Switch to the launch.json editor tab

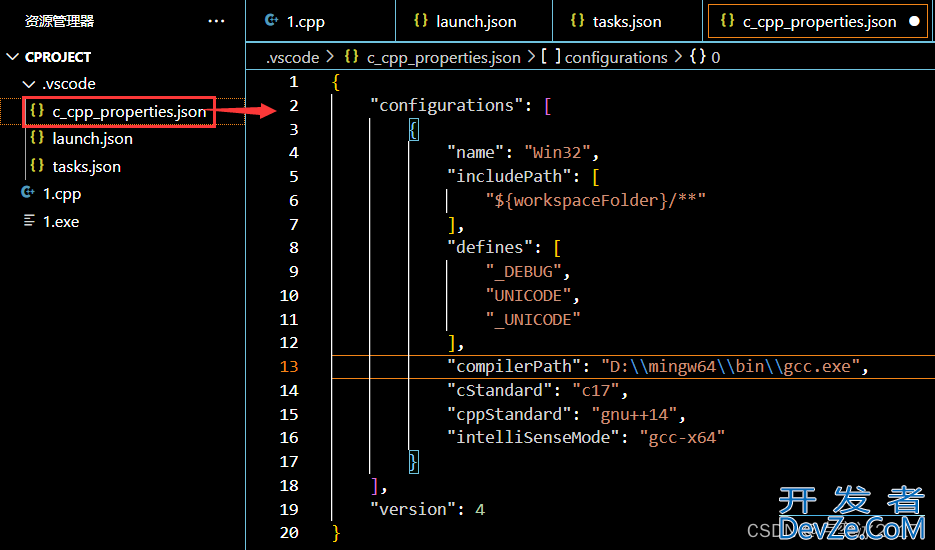tap(474, 21)
